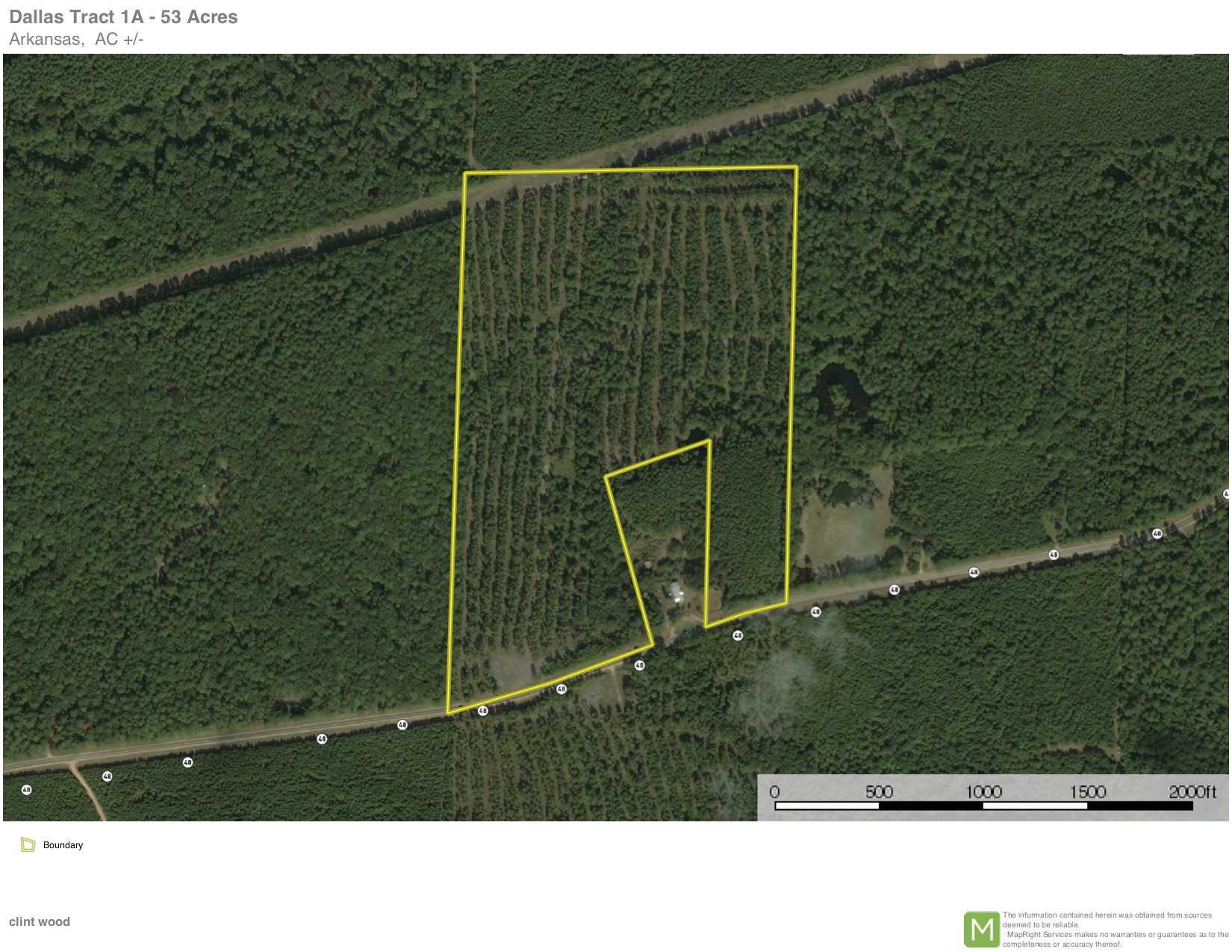Click the '1000' mark on the scale bar
The width and height of the screenshot is (1232, 952).
click(x=984, y=792)
